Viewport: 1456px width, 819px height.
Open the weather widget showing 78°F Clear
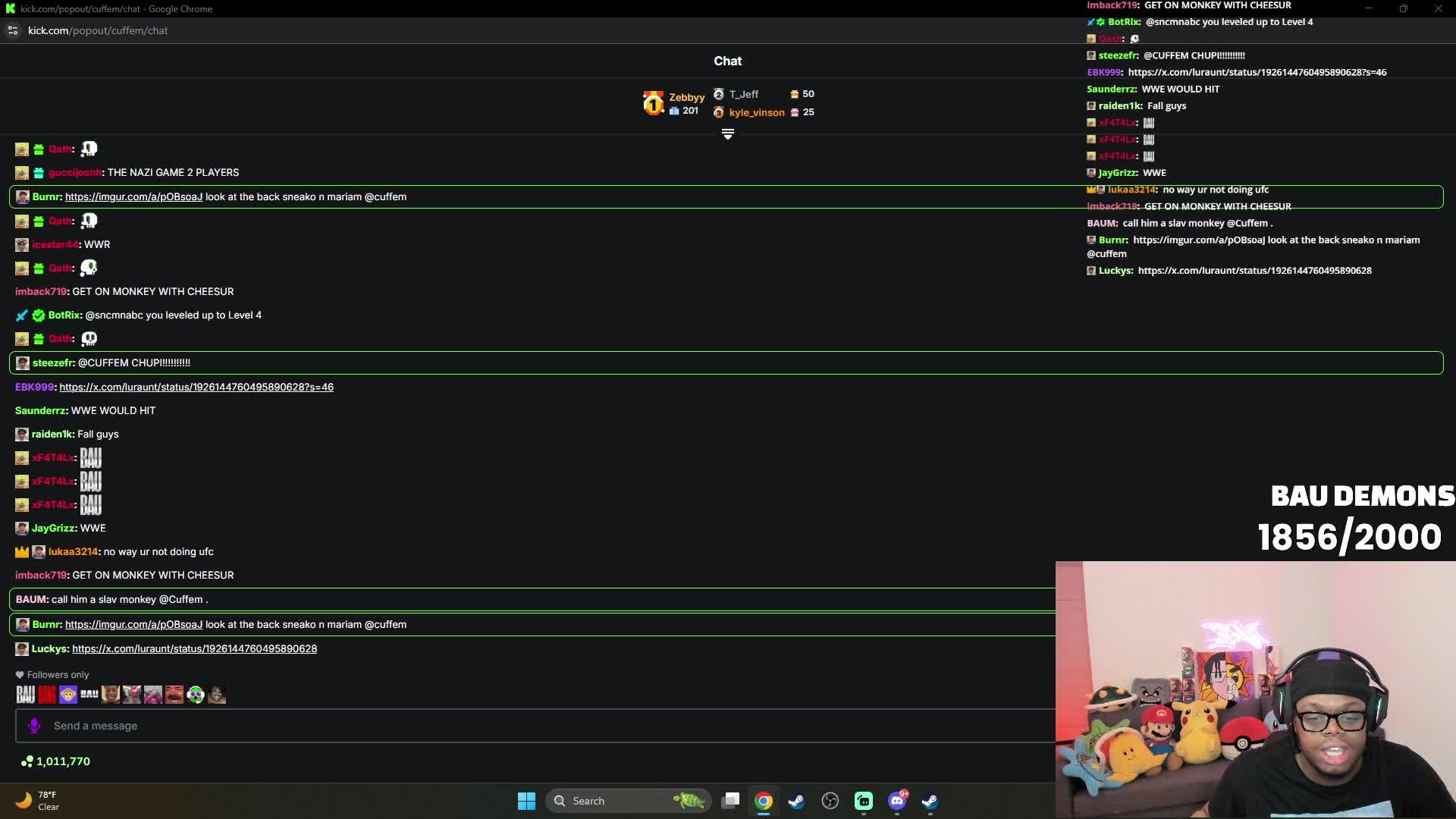point(38,801)
